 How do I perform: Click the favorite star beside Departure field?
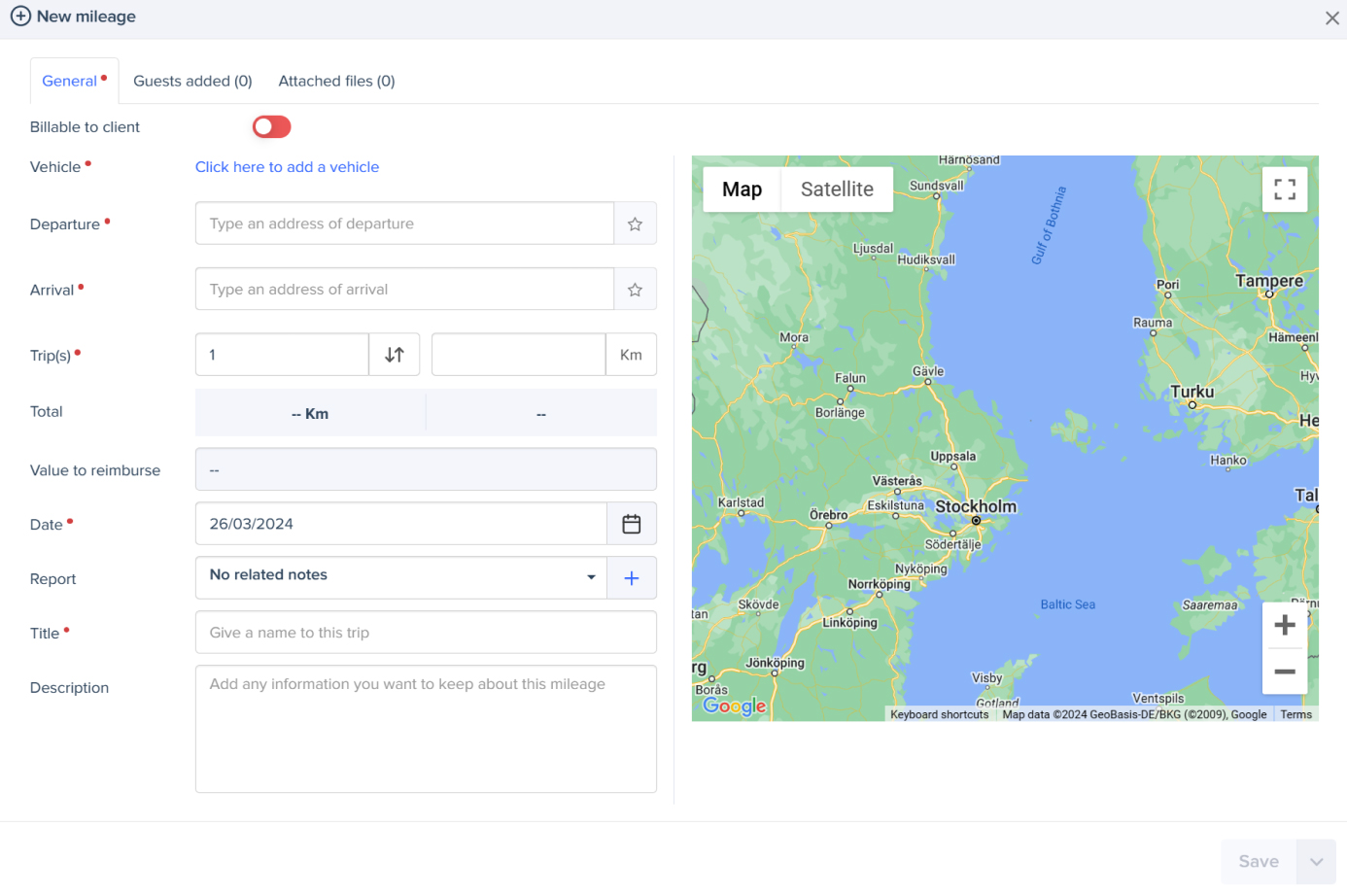coord(635,224)
